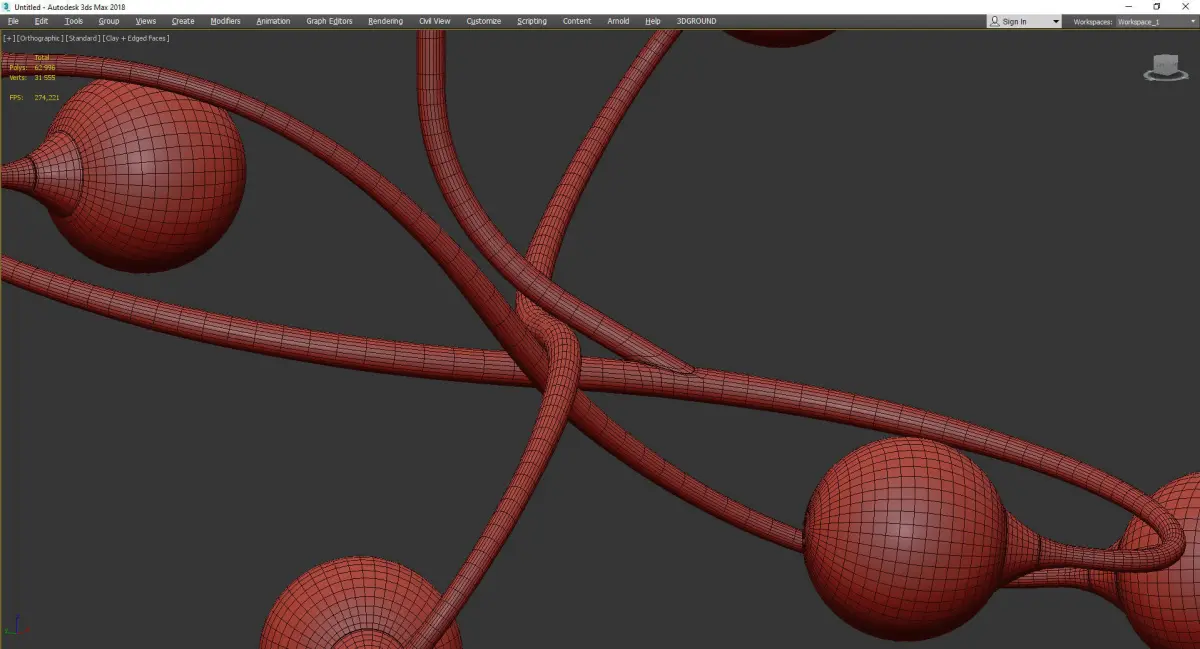The width and height of the screenshot is (1200, 649).
Task: Close the 3ds Max window
Action: point(1185,7)
